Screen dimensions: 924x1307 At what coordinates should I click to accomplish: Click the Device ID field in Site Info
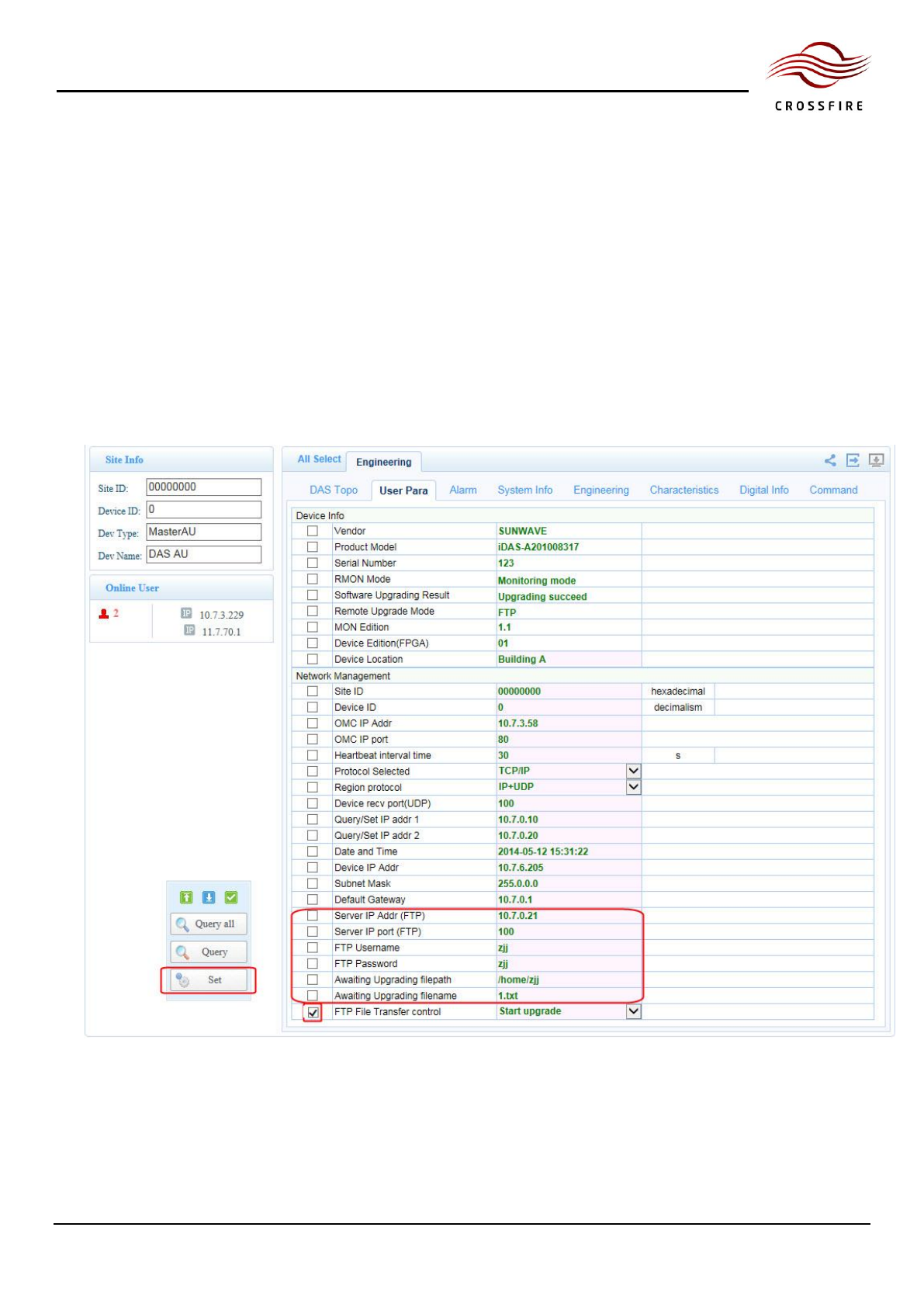pos(204,509)
